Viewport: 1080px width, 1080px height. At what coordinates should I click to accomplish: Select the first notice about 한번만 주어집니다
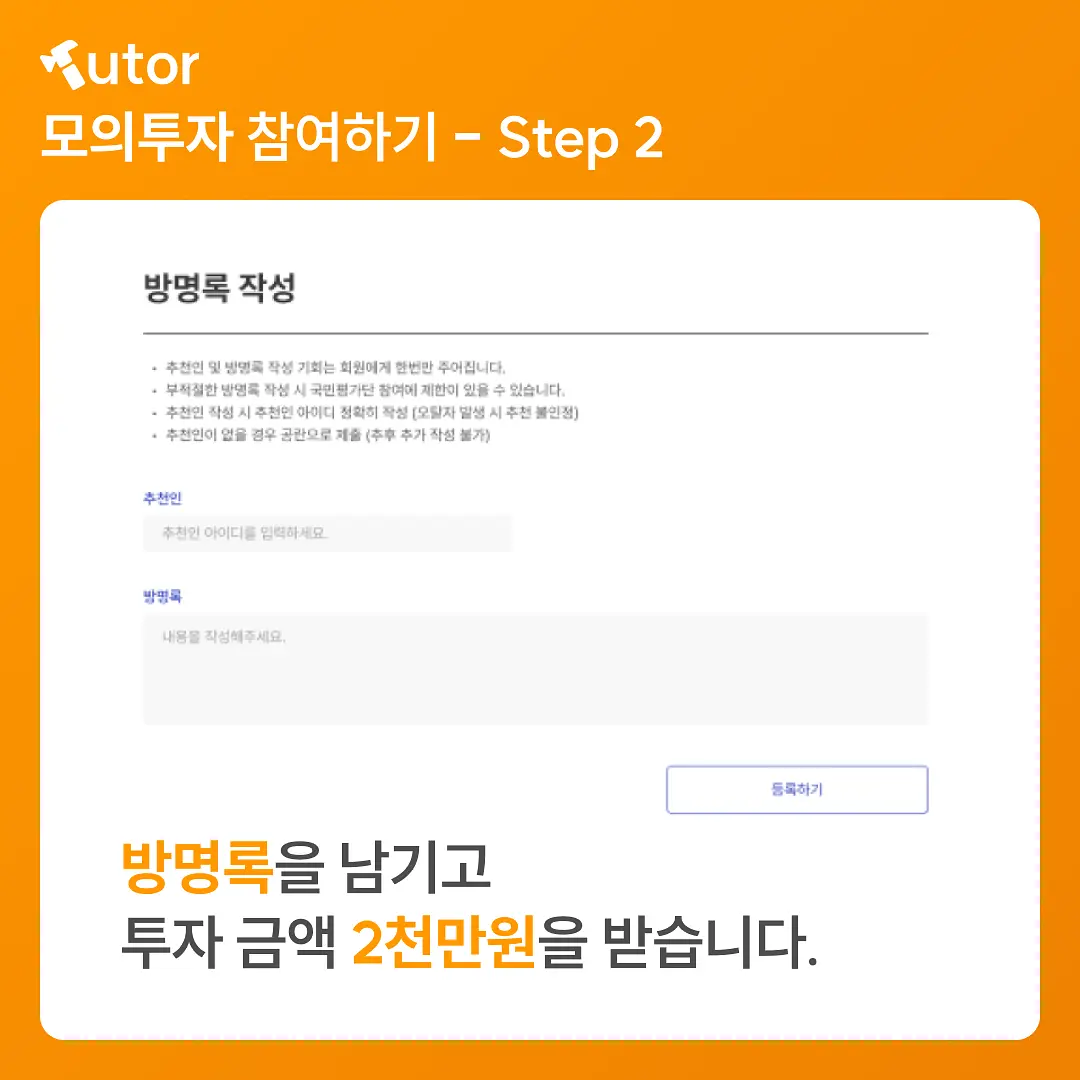(x=335, y=367)
